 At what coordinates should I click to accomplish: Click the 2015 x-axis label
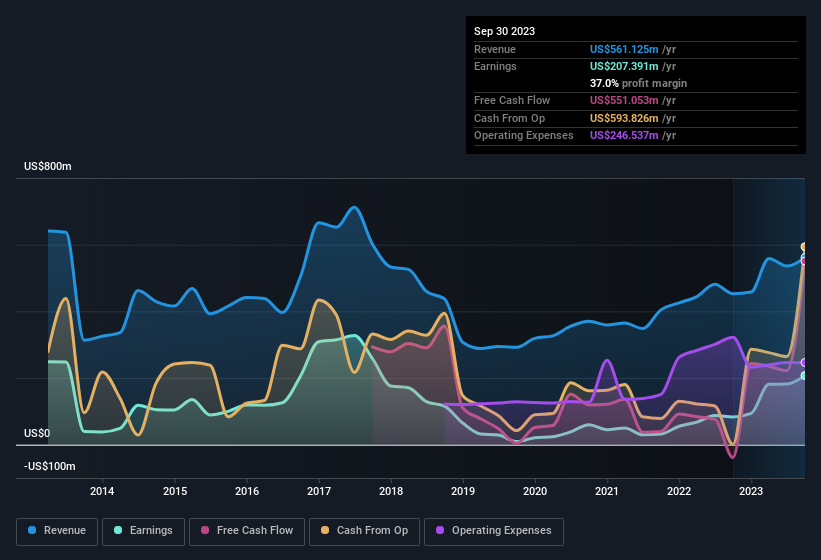tap(175, 491)
